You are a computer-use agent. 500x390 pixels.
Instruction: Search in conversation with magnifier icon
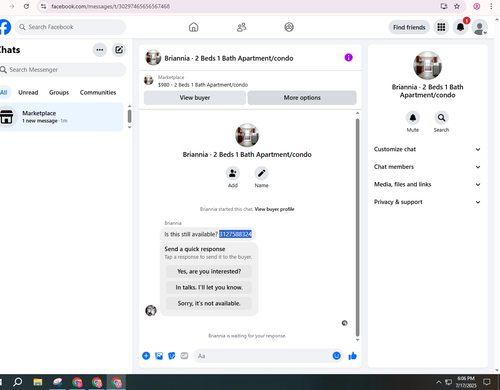(441, 118)
